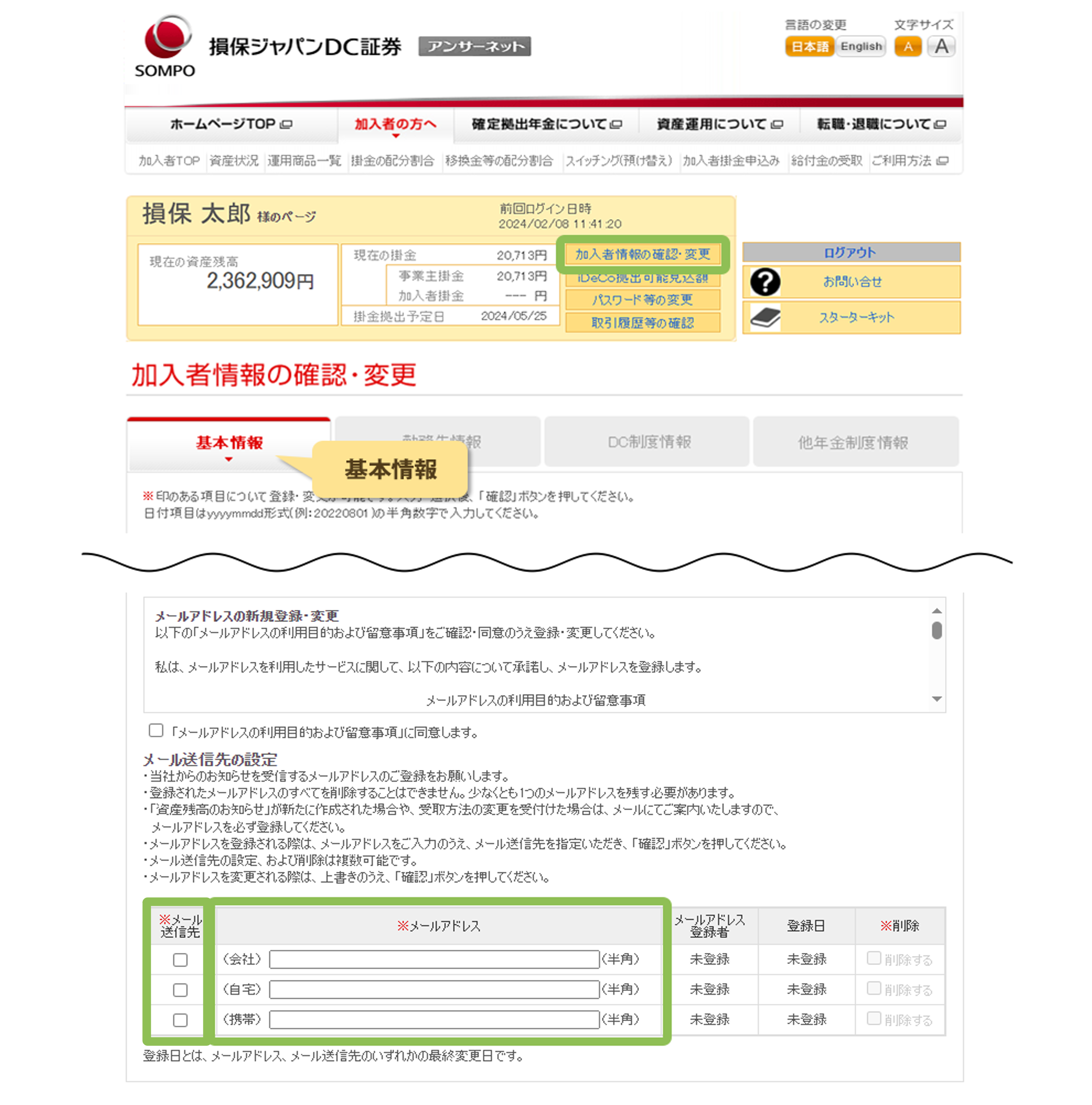This screenshot has height=1105, width=1092.
Task: Check 削除する in the 会社 row
Action: tap(873, 958)
